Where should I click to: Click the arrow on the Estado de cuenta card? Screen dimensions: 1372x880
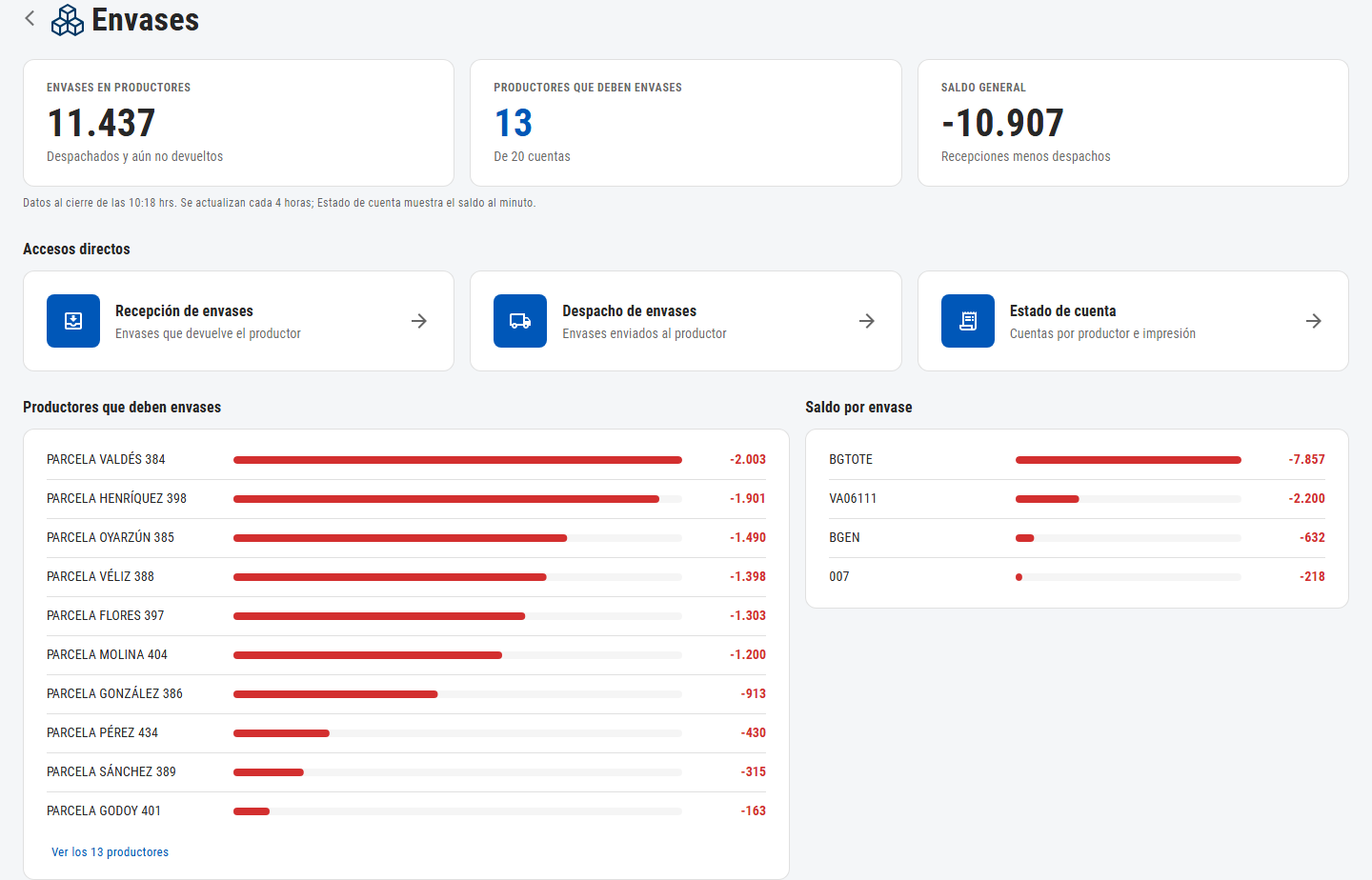[x=1314, y=321]
